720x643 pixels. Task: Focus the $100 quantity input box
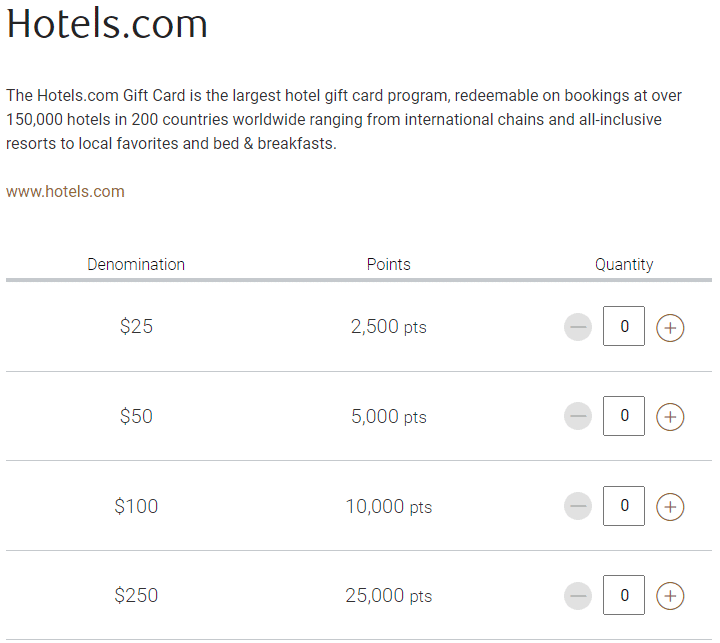[x=624, y=506]
